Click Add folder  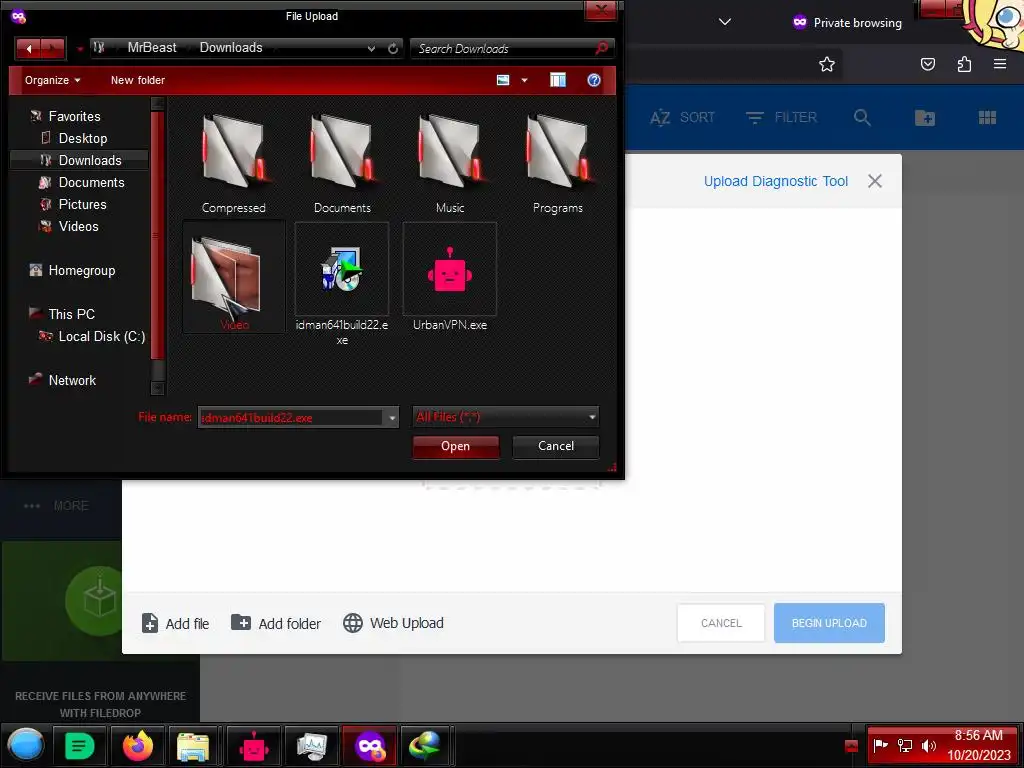point(276,623)
